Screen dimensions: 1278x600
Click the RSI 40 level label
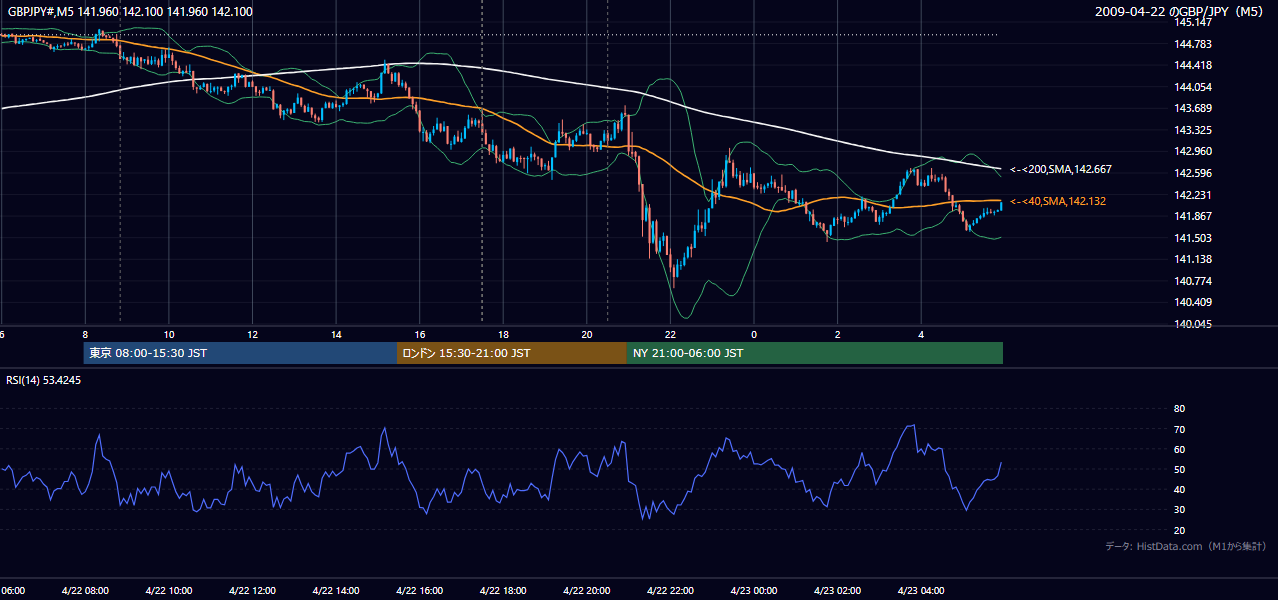tap(1179, 489)
